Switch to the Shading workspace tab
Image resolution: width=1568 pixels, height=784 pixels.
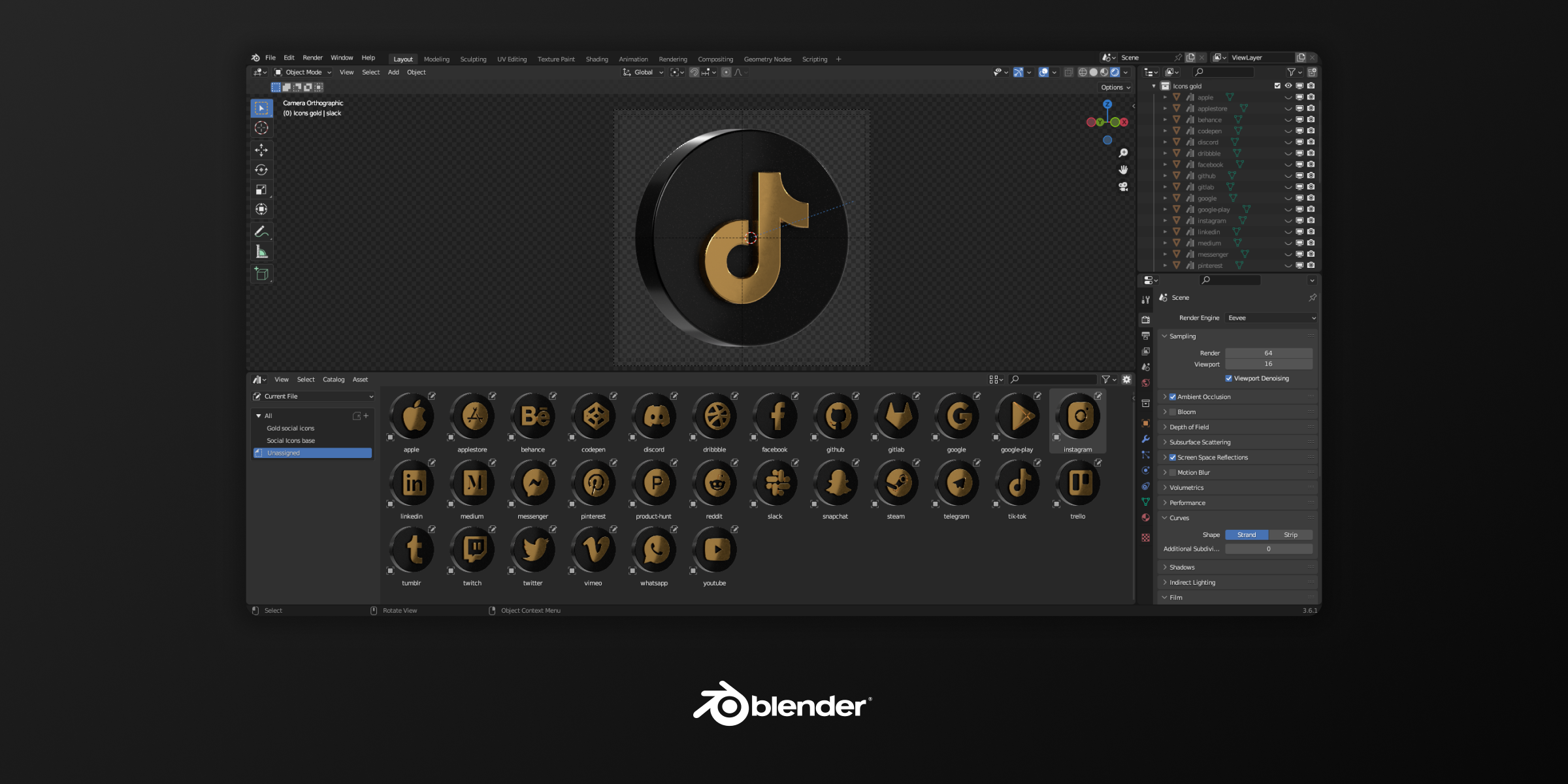coord(596,59)
